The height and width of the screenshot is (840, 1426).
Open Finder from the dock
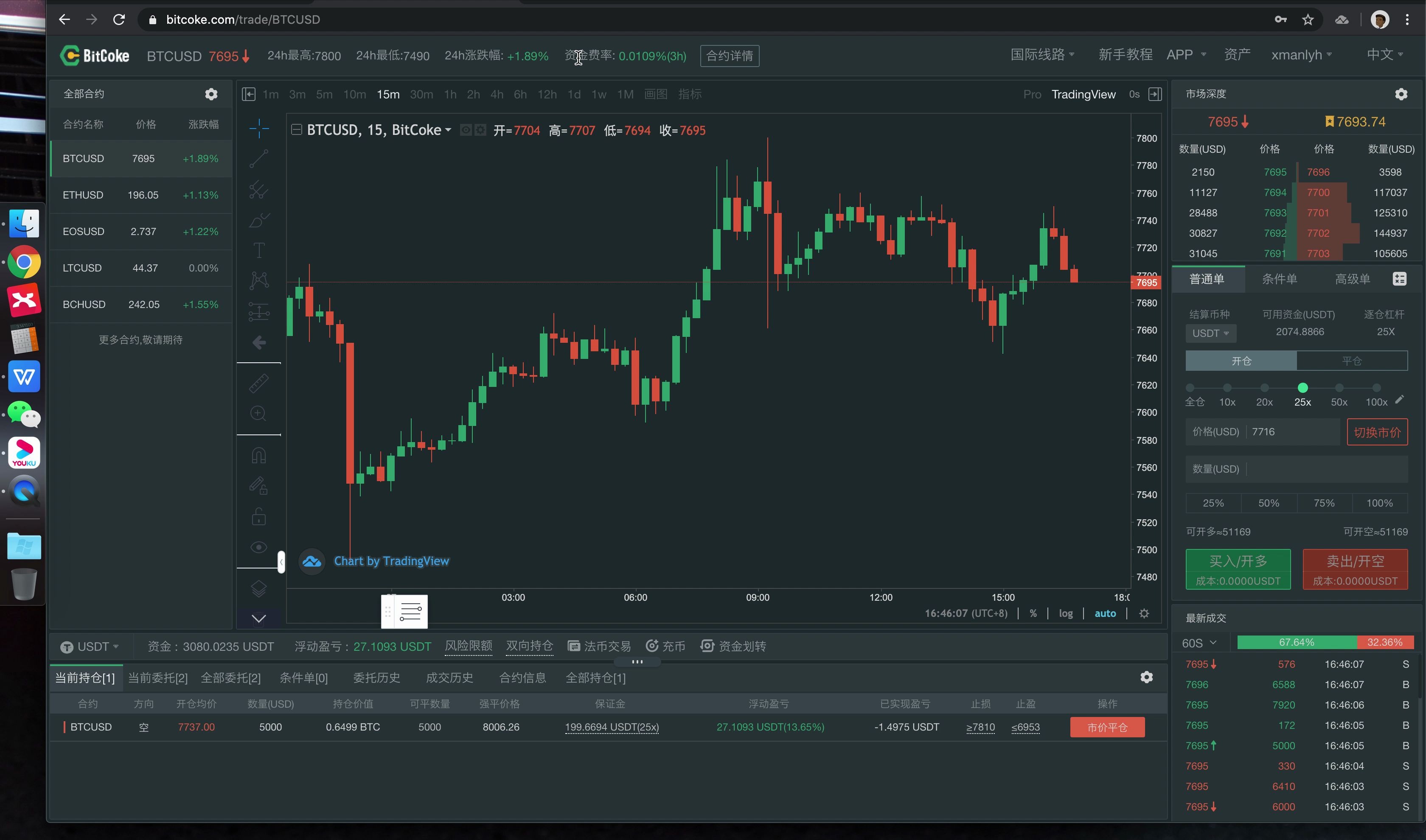coord(24,223)
